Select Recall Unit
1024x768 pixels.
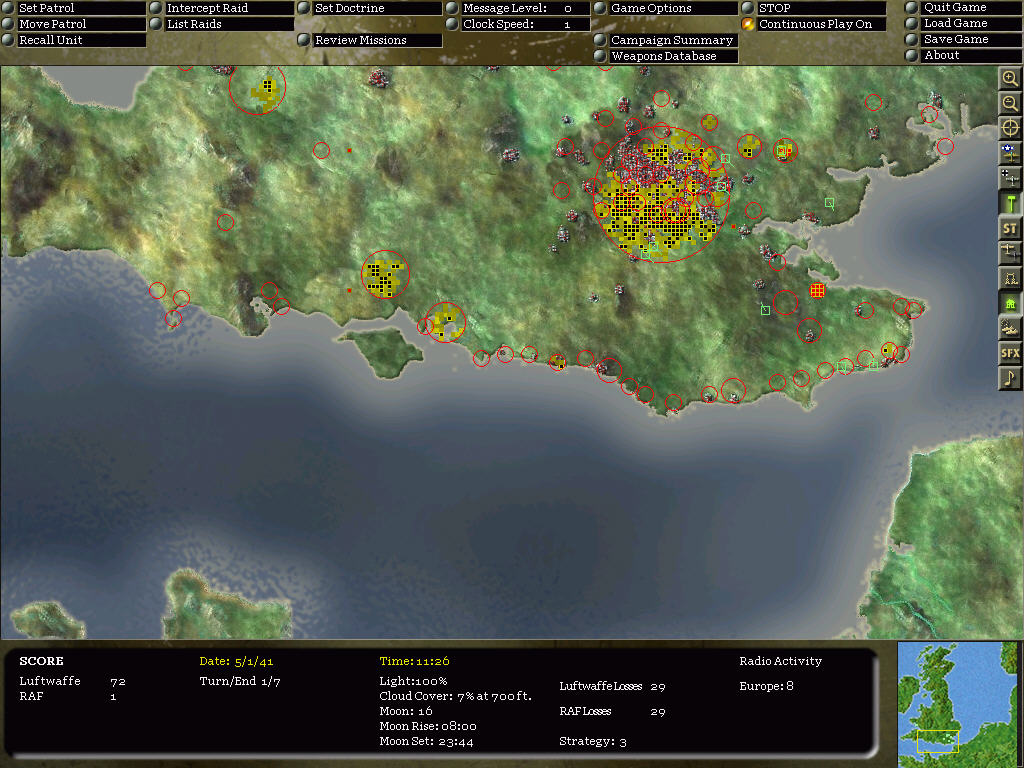(73, 40)
